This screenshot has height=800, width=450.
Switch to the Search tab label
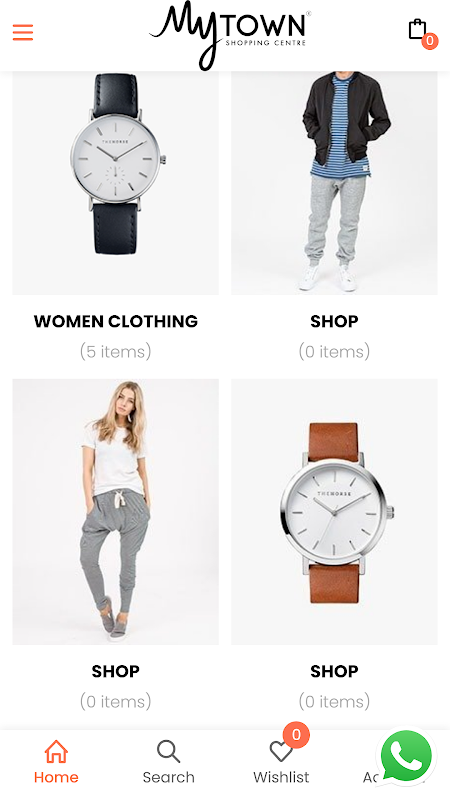tap(168, 777)
